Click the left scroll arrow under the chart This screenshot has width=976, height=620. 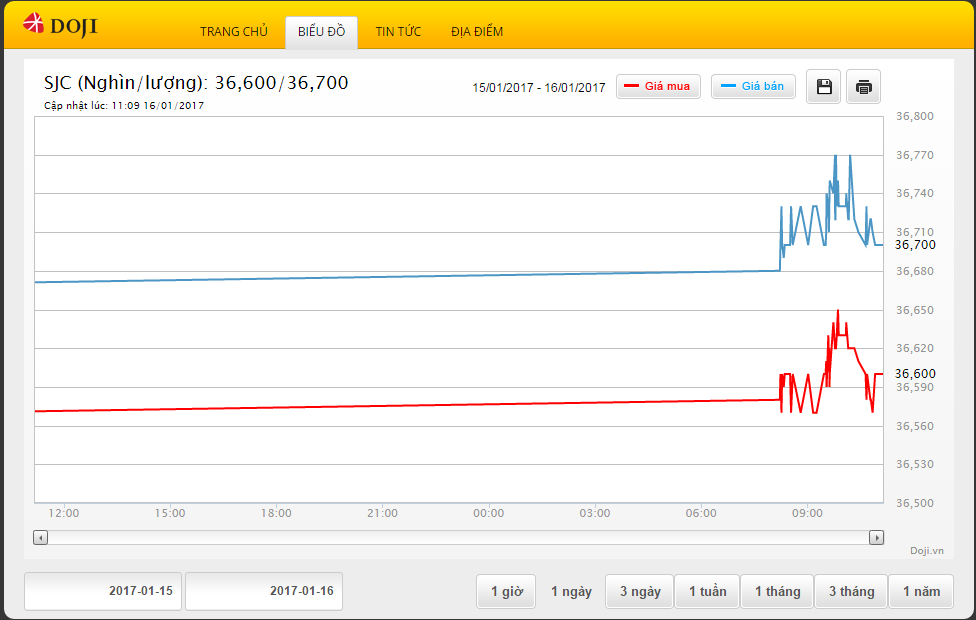click(x=40, y=537)
